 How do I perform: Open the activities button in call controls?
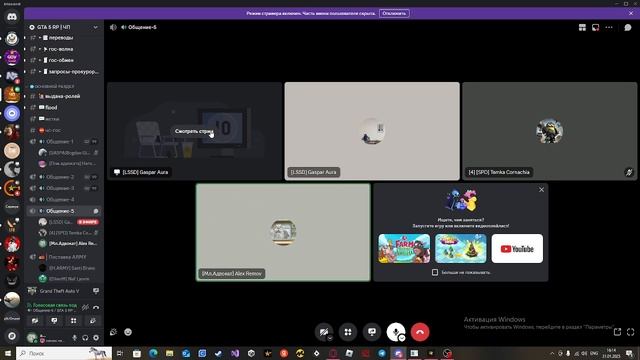[x=348, y=332]
